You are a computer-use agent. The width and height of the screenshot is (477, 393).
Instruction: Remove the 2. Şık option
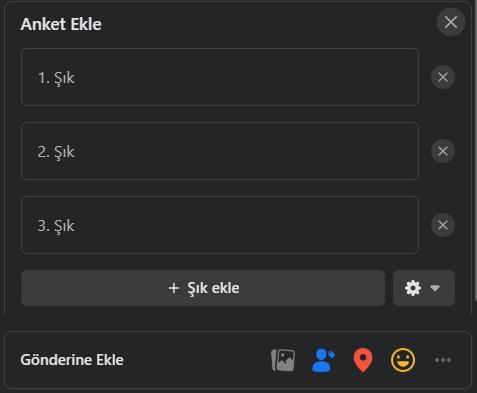[x=443, y=151]
